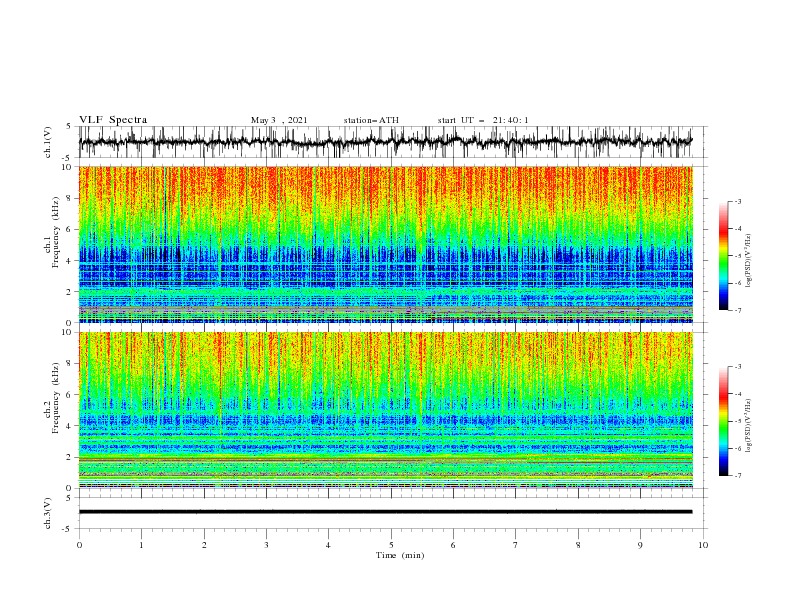Click the ch.1 spectrogram plot
The height and width of the screenshot is (612, 792).
pyautogui.click(x=386, y=244)
